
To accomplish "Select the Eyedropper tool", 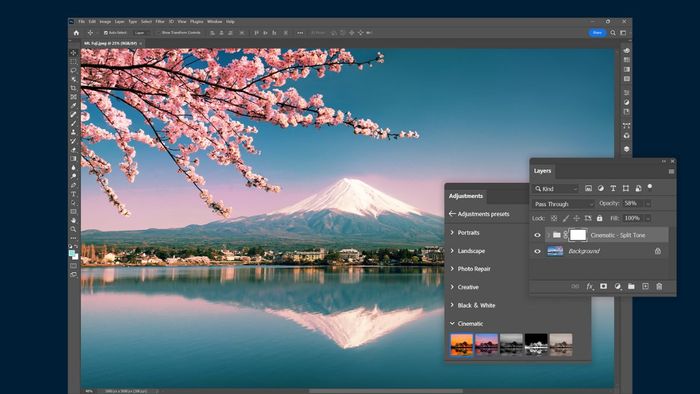I will tap(74, 105).
